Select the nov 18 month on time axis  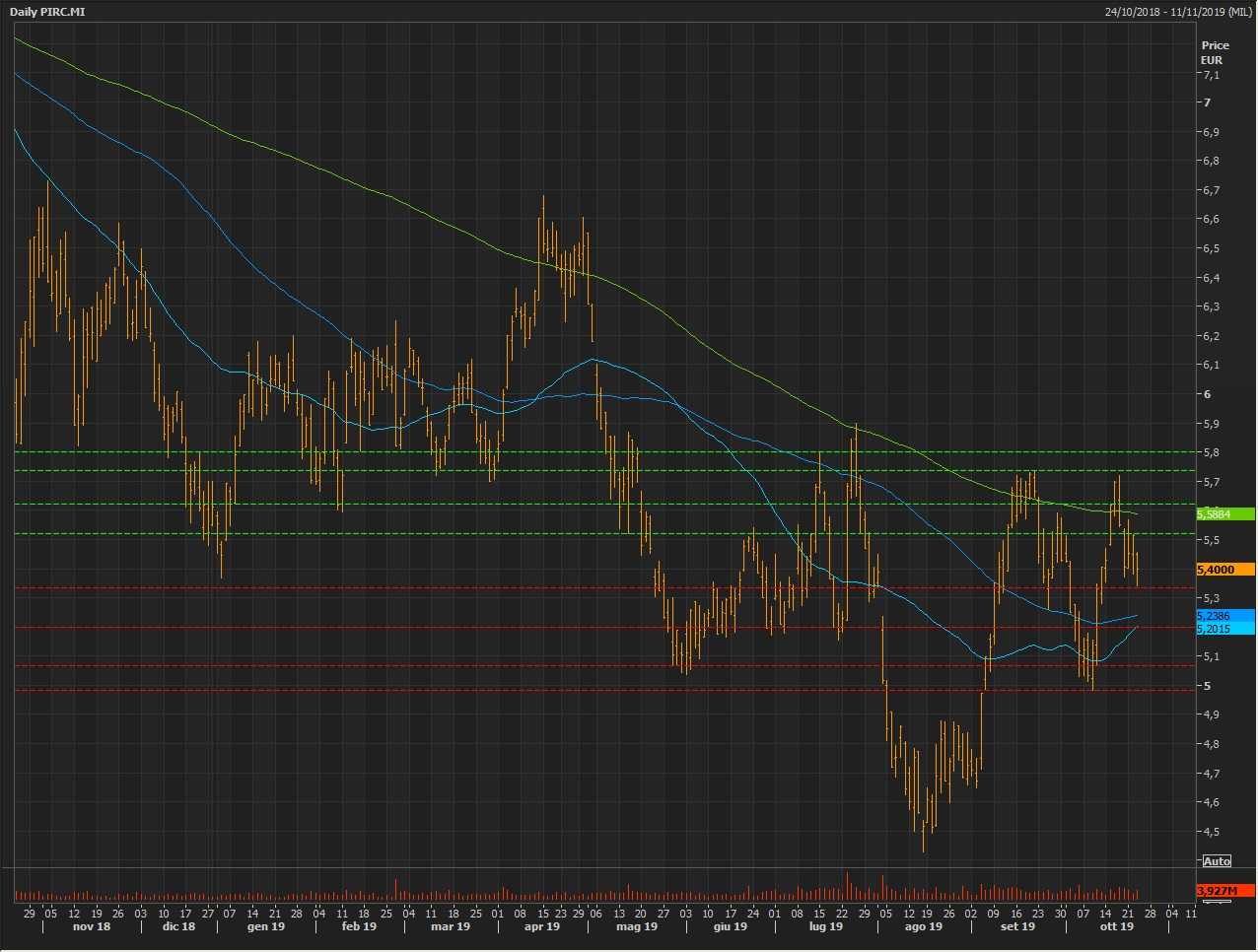(92, 926)
